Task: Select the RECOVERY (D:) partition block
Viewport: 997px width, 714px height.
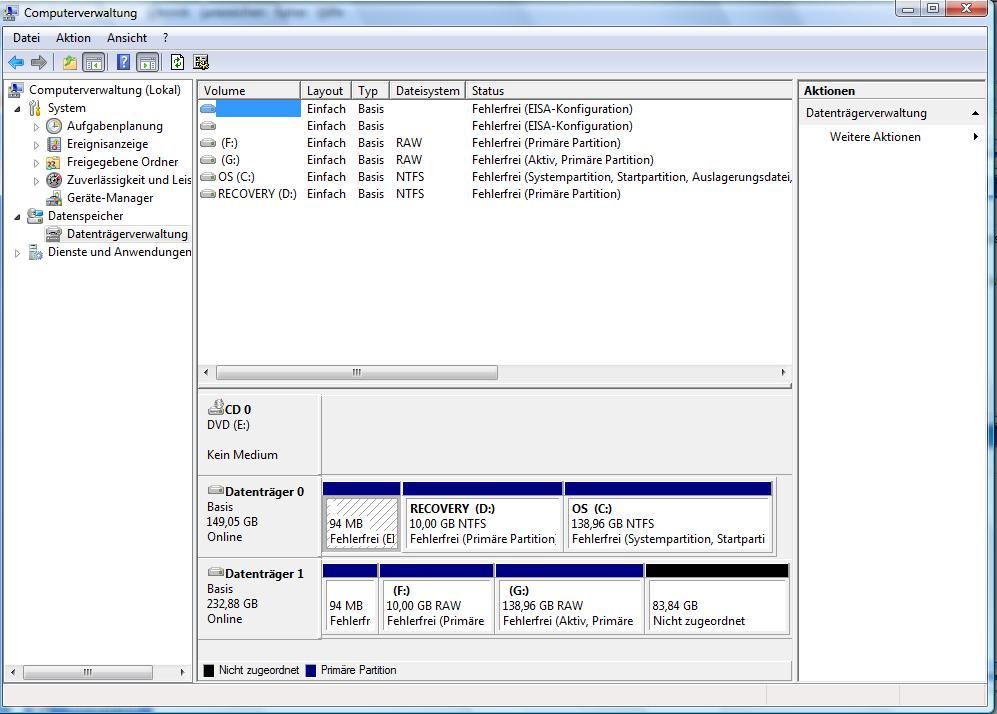Action: (482, 523)
